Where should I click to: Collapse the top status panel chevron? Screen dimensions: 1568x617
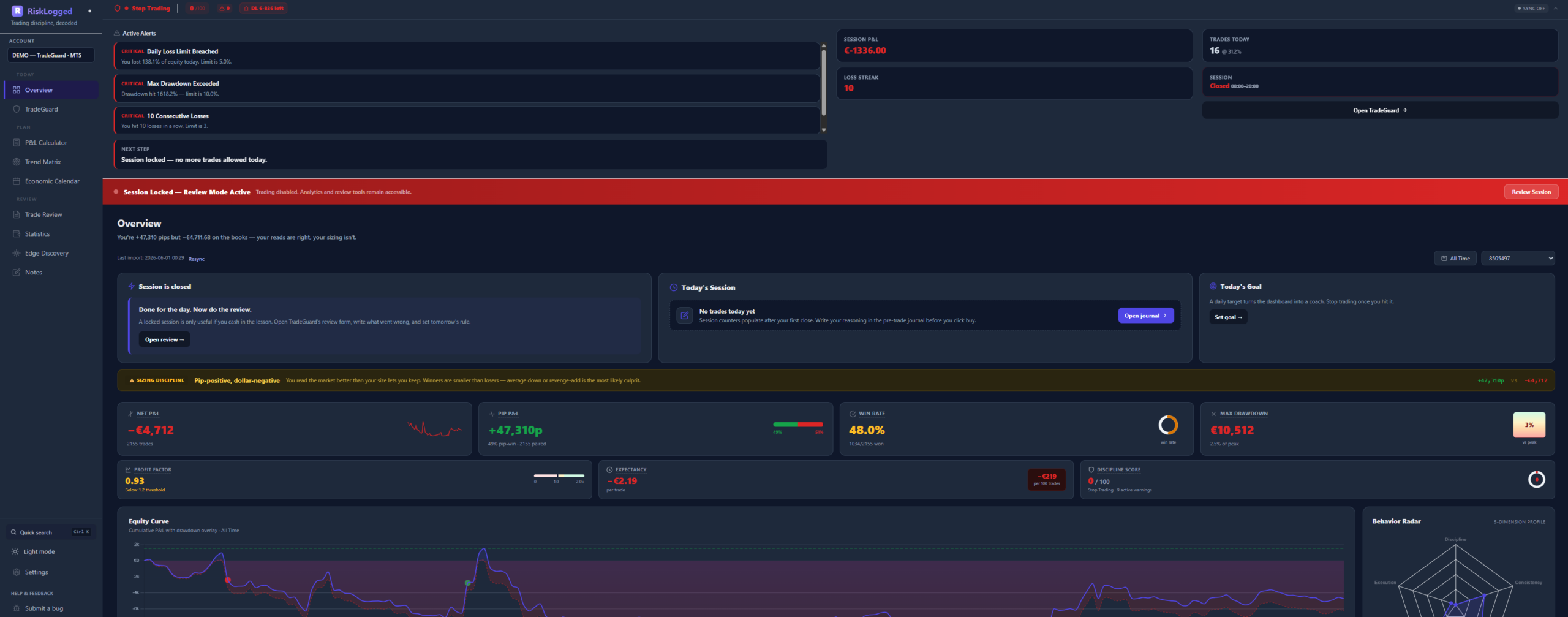point(1556,9)
